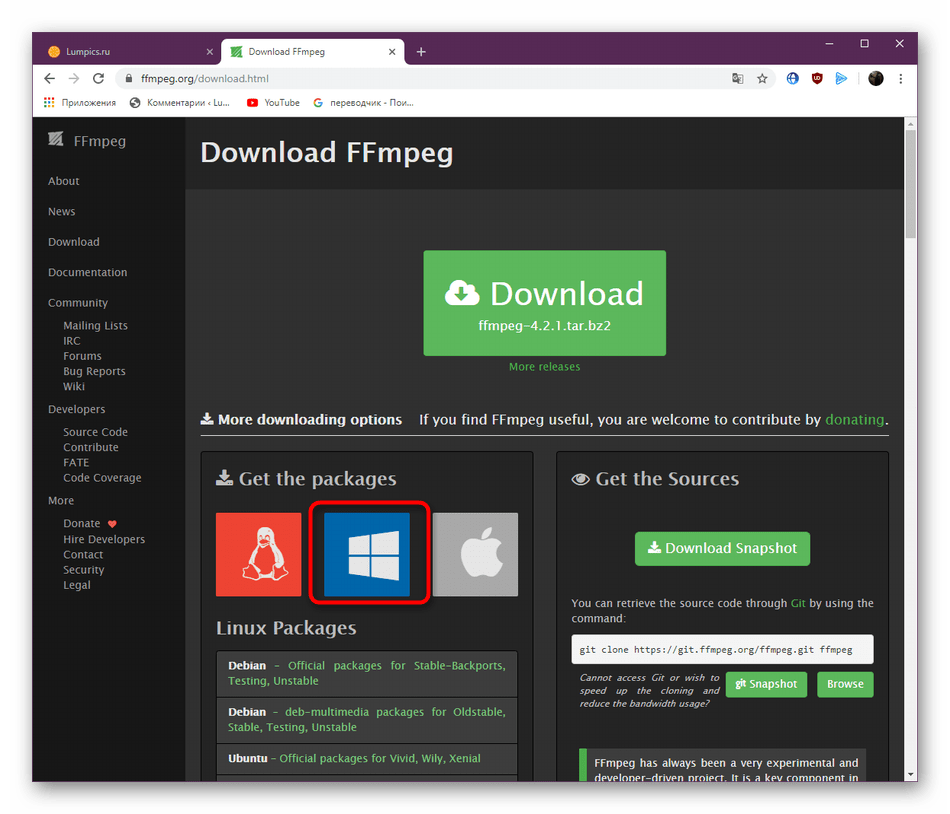Reload the page with refresh icon

[98, 78]
